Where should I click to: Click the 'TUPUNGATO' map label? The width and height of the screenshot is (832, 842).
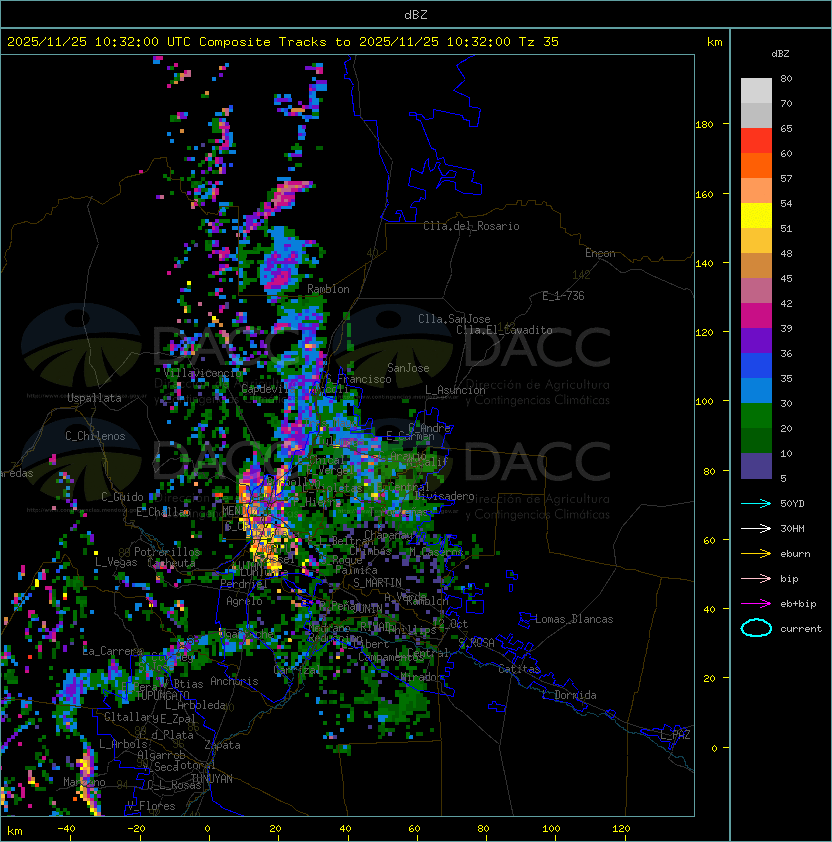click(162, 695)
